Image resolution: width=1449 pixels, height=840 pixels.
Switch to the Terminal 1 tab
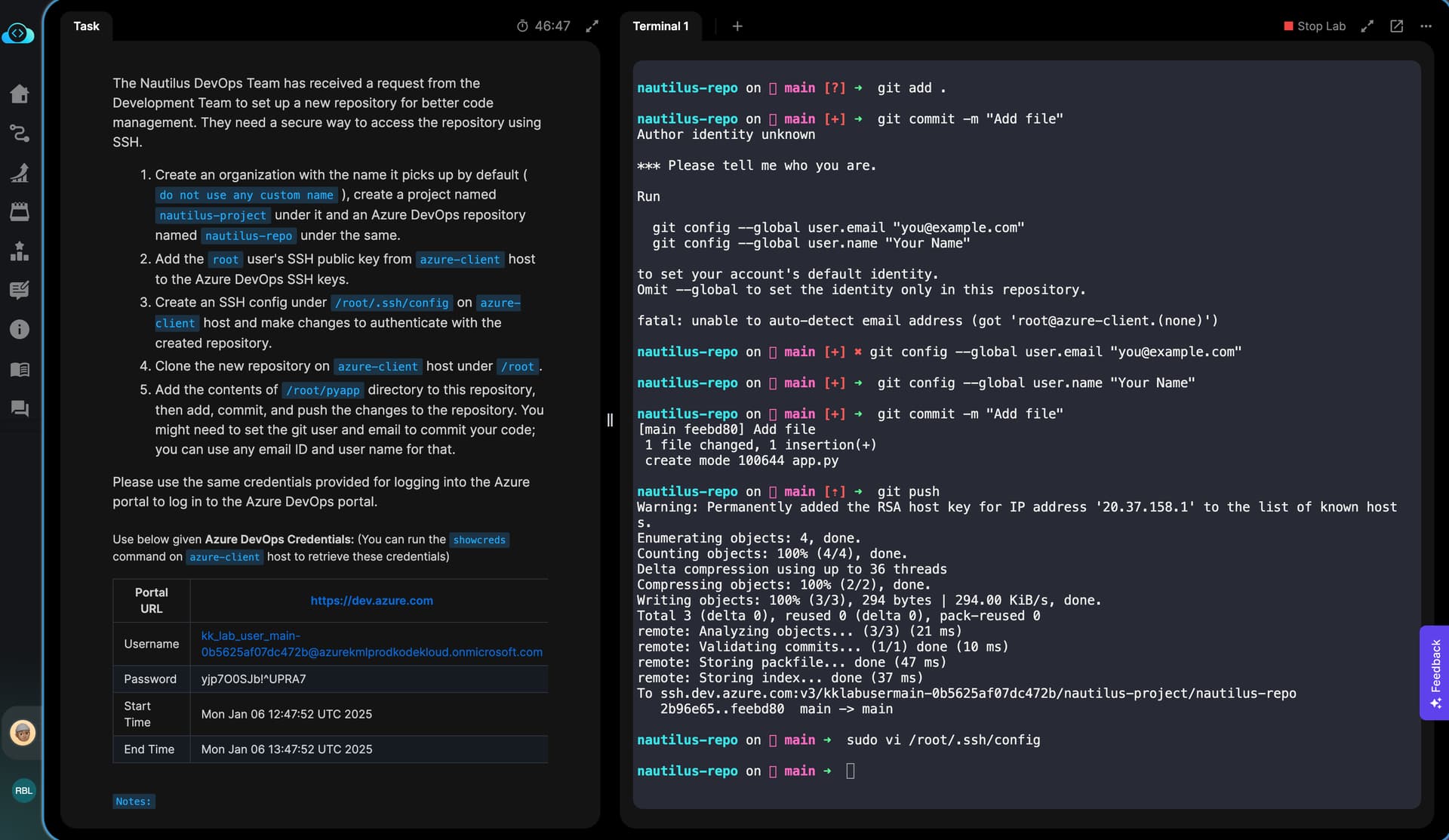click(660, 26)
